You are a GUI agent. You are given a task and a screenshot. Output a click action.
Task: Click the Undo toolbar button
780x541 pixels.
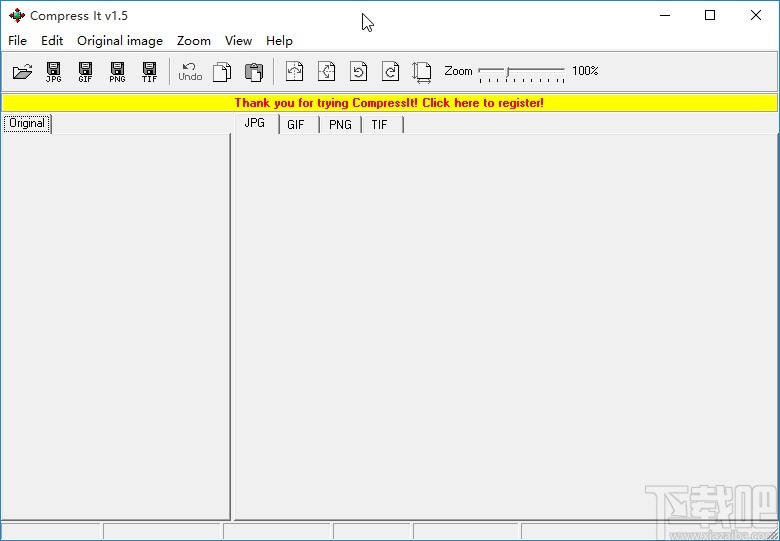point(190,72)
